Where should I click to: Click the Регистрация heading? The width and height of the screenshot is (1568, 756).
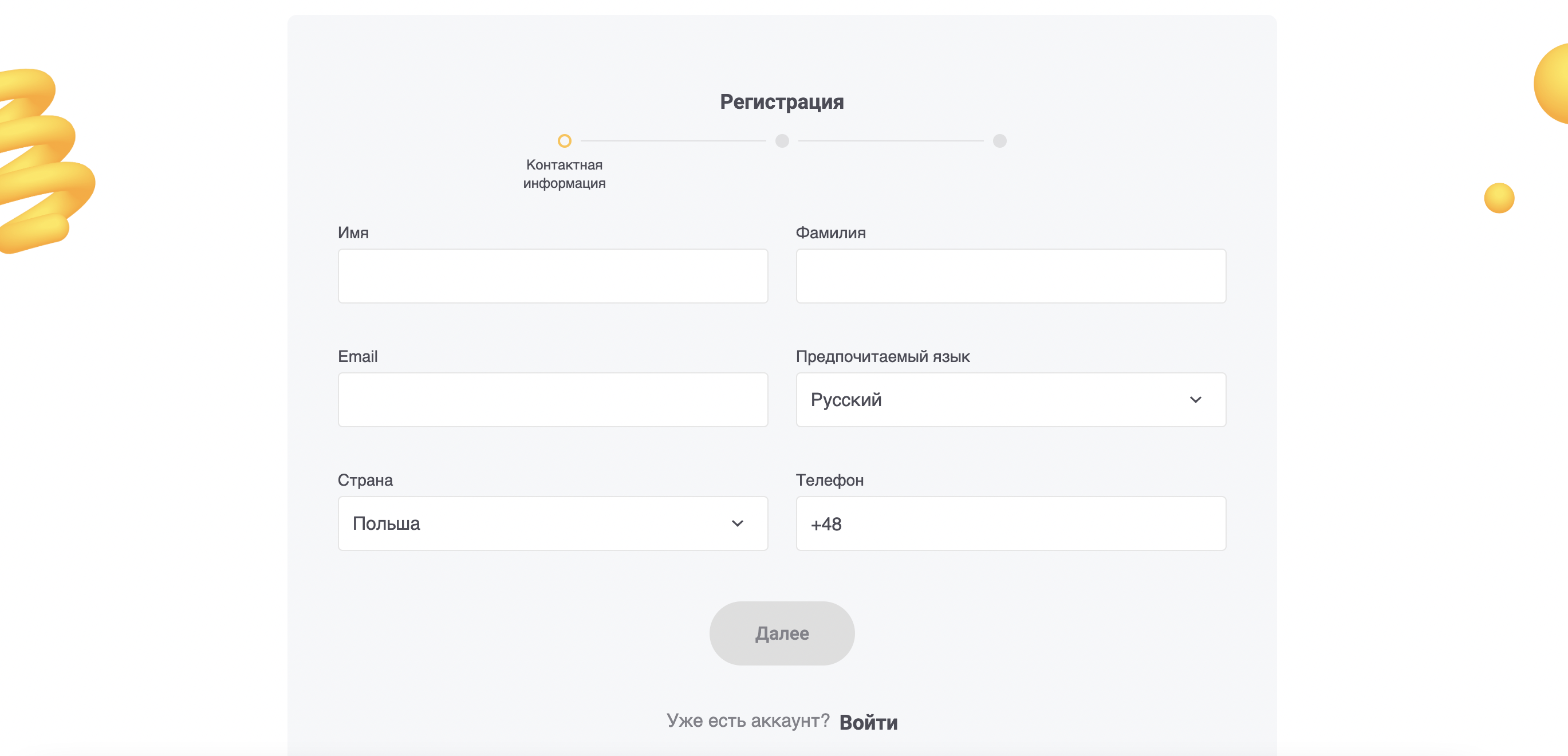coord(782,101)
